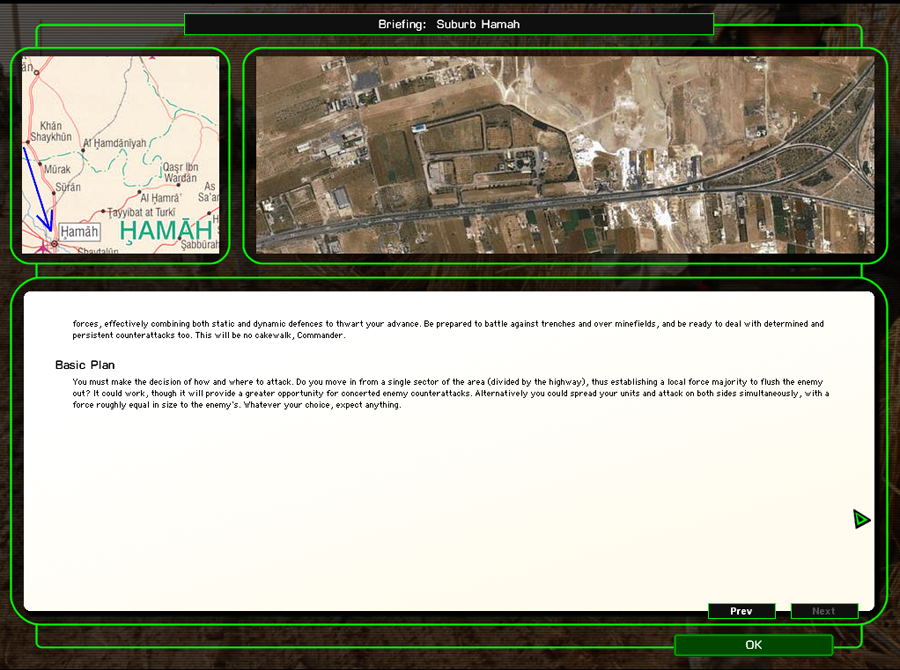
Task: Click the 'Mūrak' town label on the map
Action: tap(57, 169)
